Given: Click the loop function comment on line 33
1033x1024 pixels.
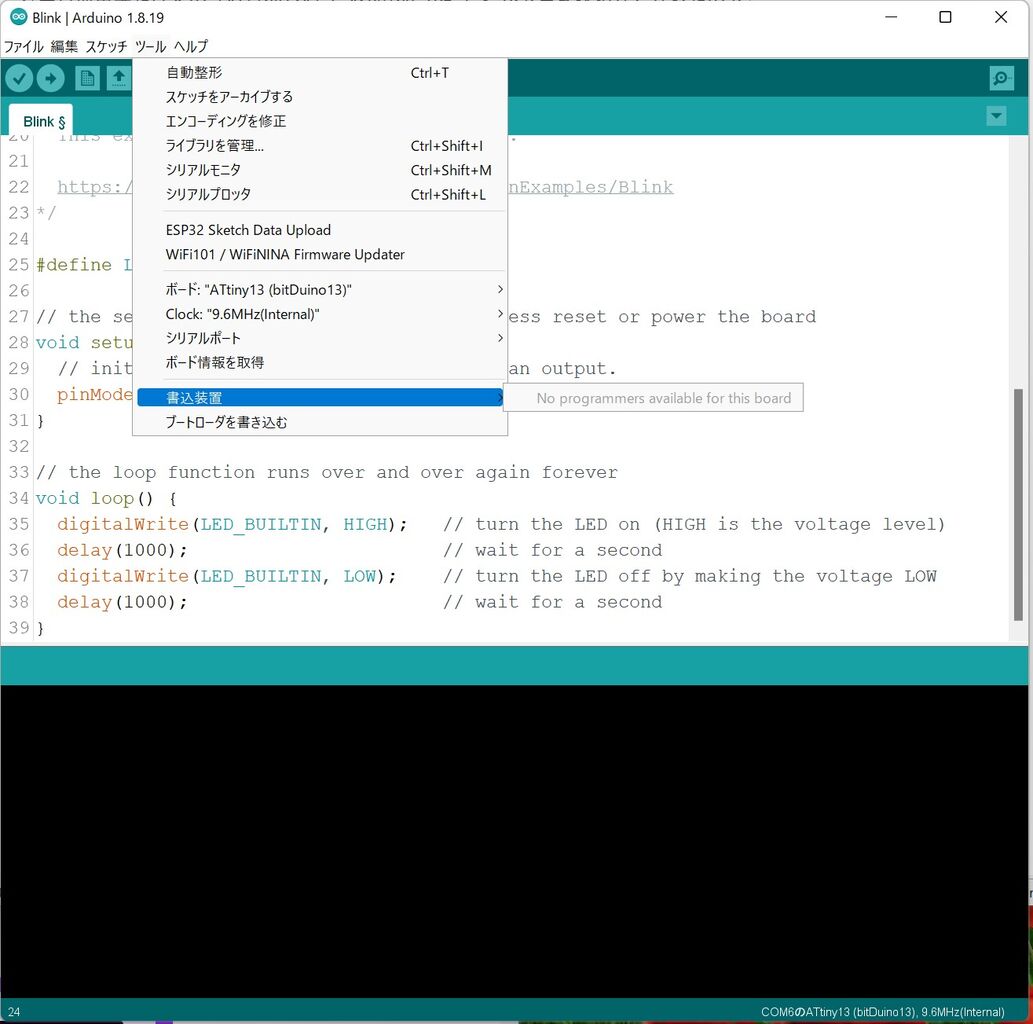Looking at the screenshot, I should (x=327, y=472).
